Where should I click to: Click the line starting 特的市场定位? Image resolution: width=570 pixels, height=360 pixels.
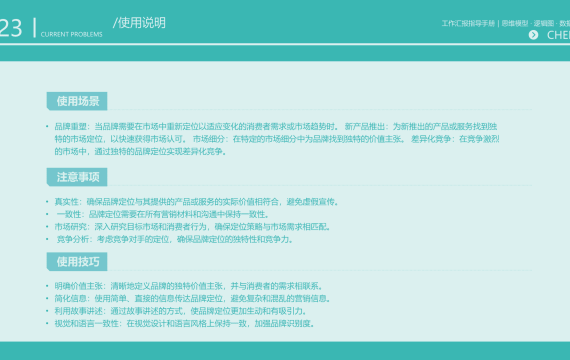pyautogui.click(x=277, y=139)
